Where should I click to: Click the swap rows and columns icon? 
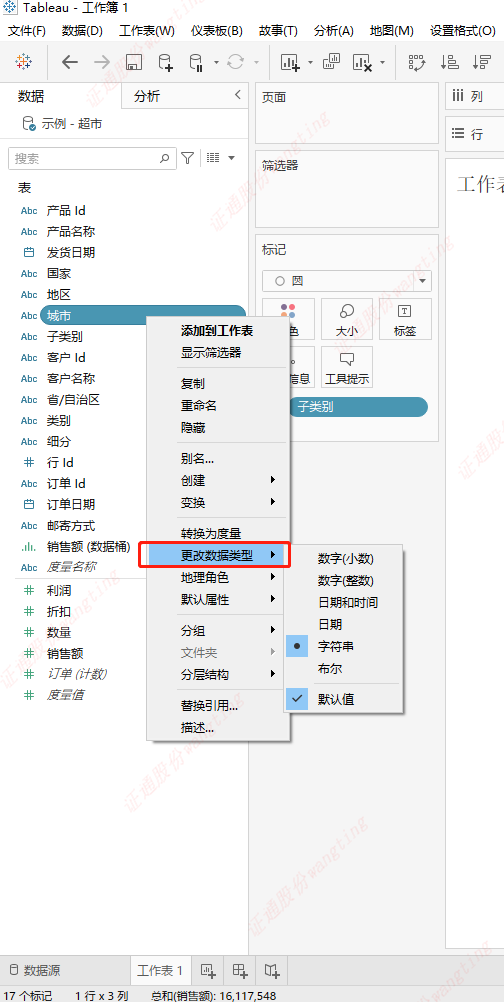click(417, 62)
